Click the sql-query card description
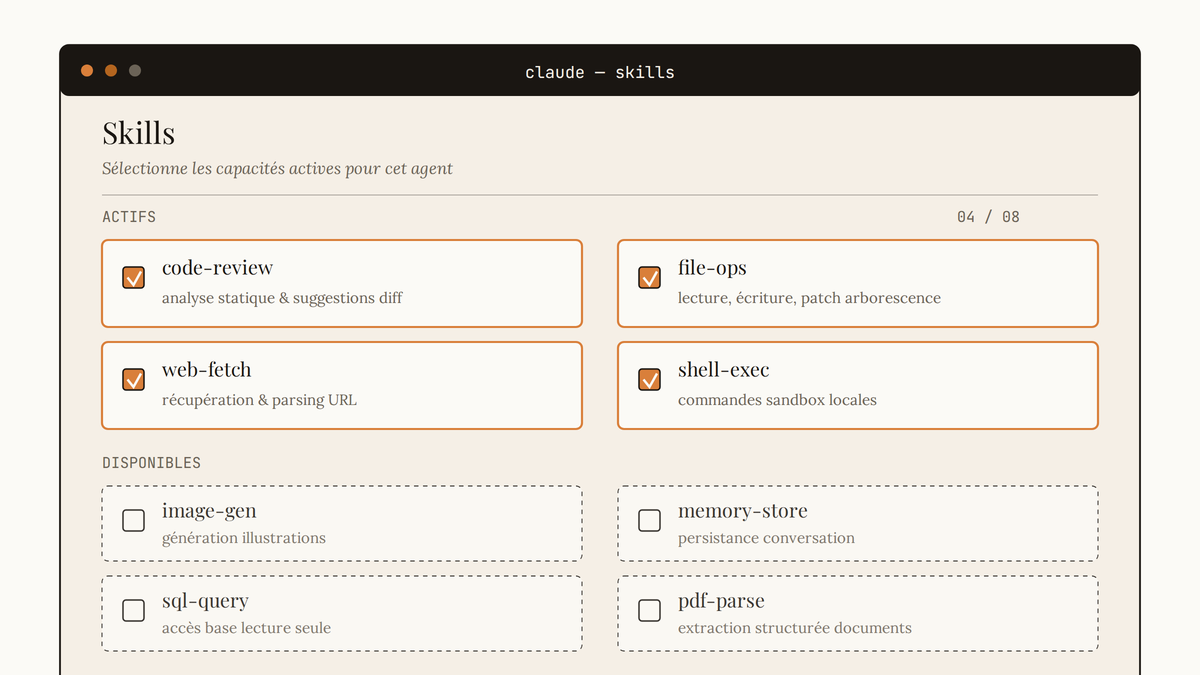The width and height of the screenshot is (1200, 675). tap(246, 628)
